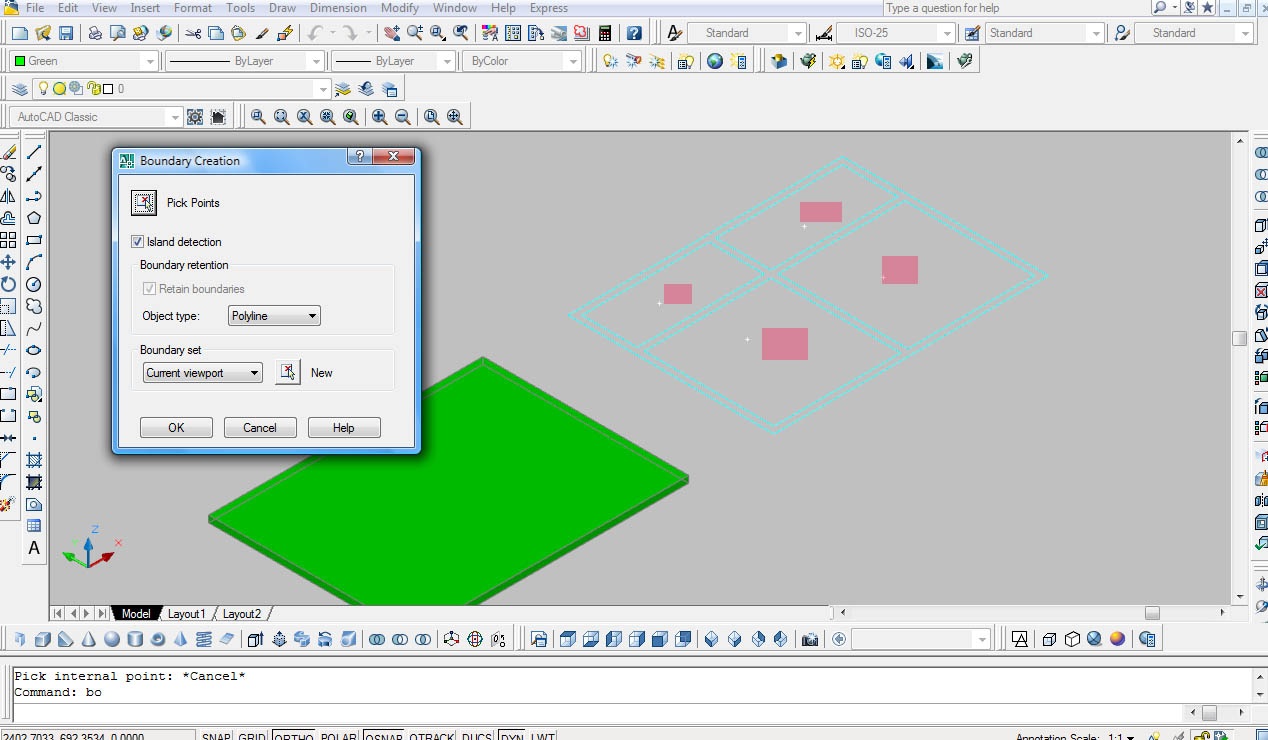Select the Revision Cloud tool
The height and width of the screenshot is (740, 1268).
(x=34, y=306)
